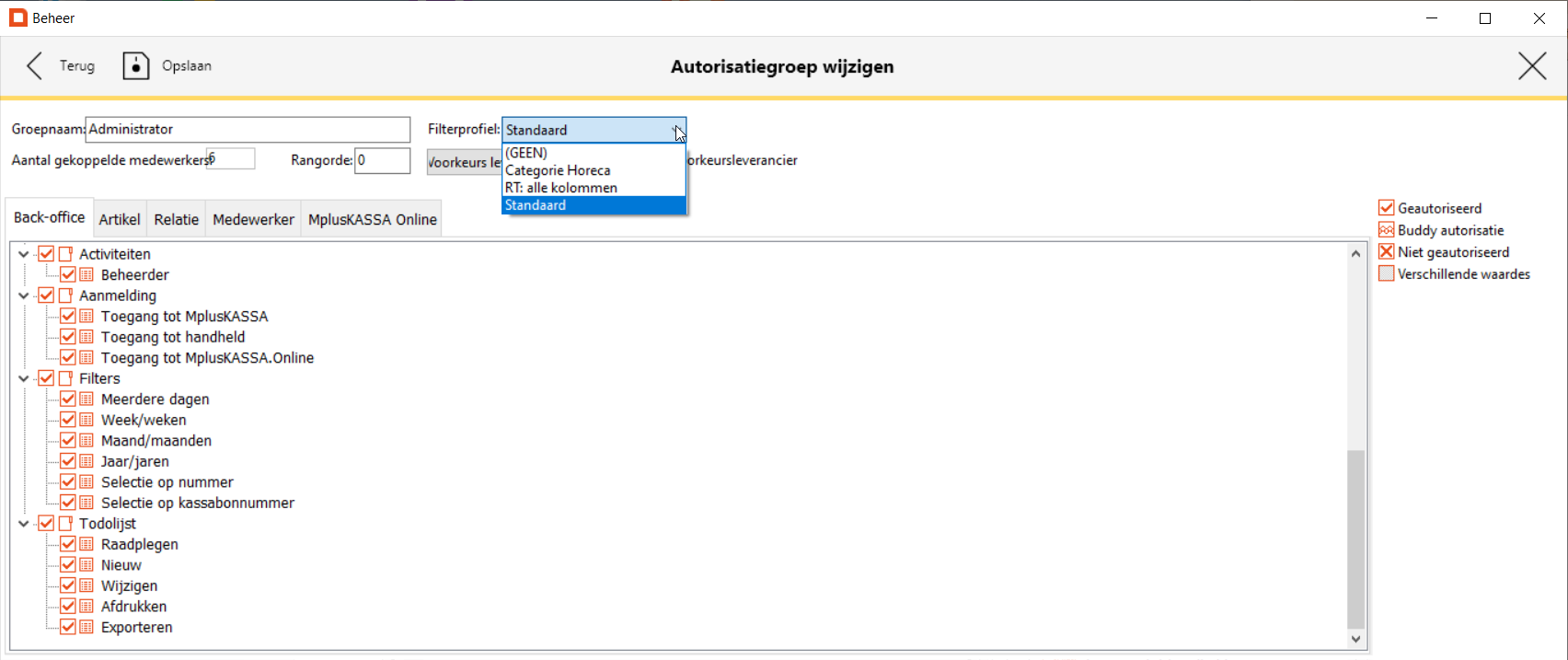The height and width of the screenshot is (660, 1568).
Task: Click the Opslaan save disk icon
Action: click(x=136, y=66)
